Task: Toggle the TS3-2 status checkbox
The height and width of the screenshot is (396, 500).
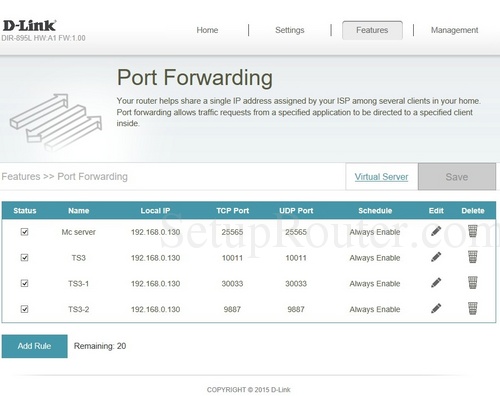Action: [24, 309]
